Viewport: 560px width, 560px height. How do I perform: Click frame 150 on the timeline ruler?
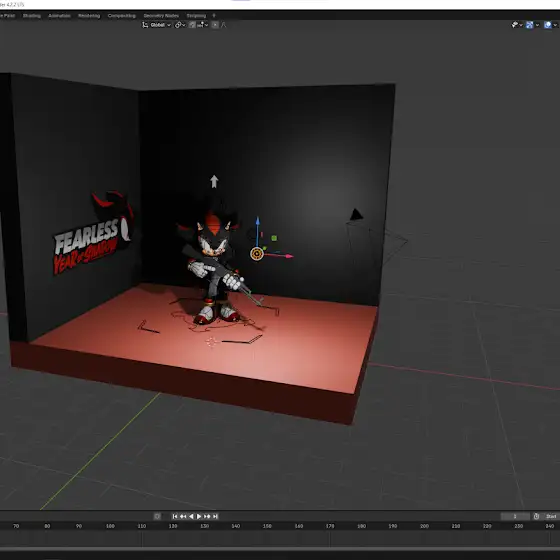click(267, 526)
